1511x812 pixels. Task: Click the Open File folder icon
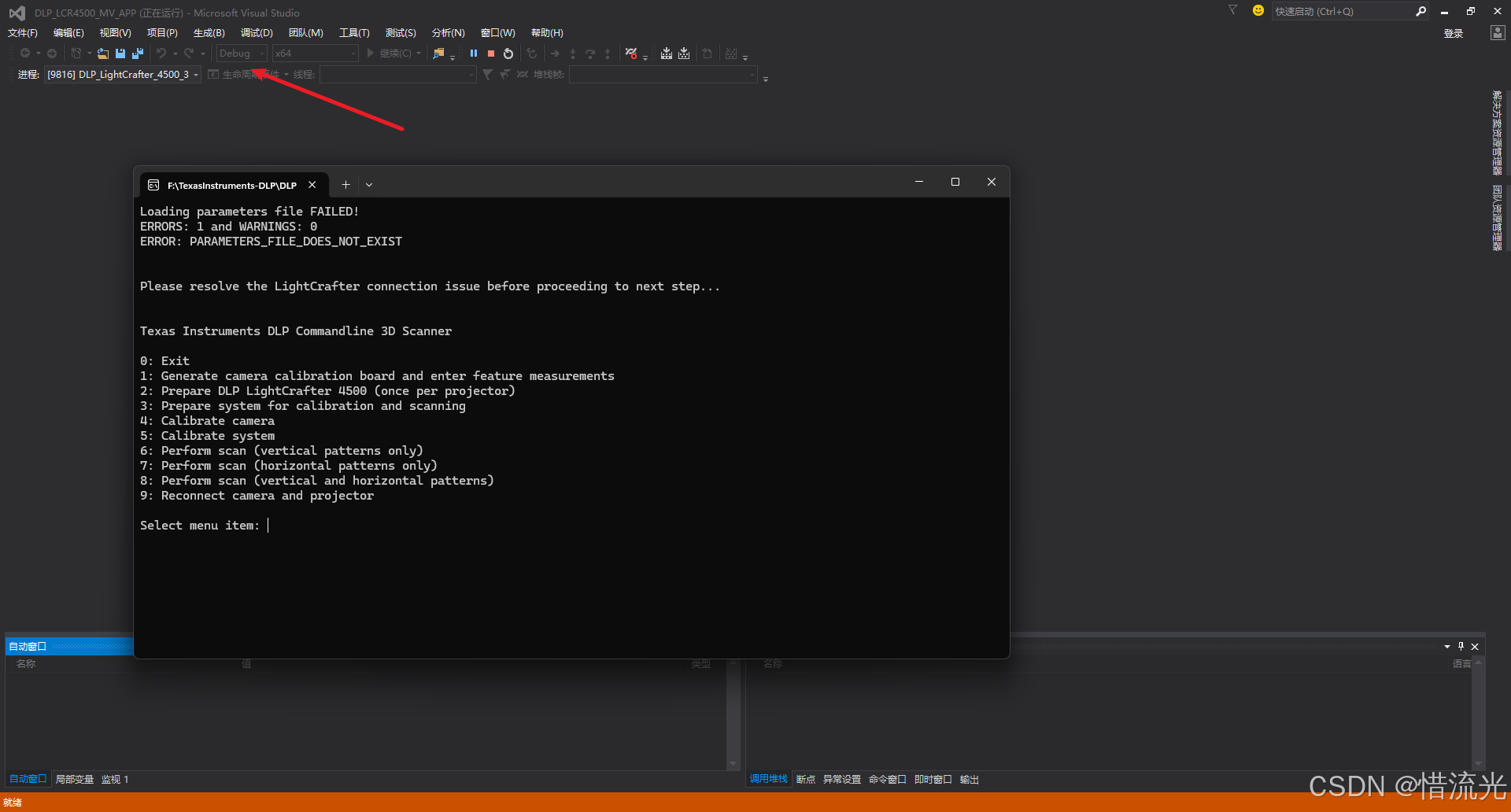[103, 54]
